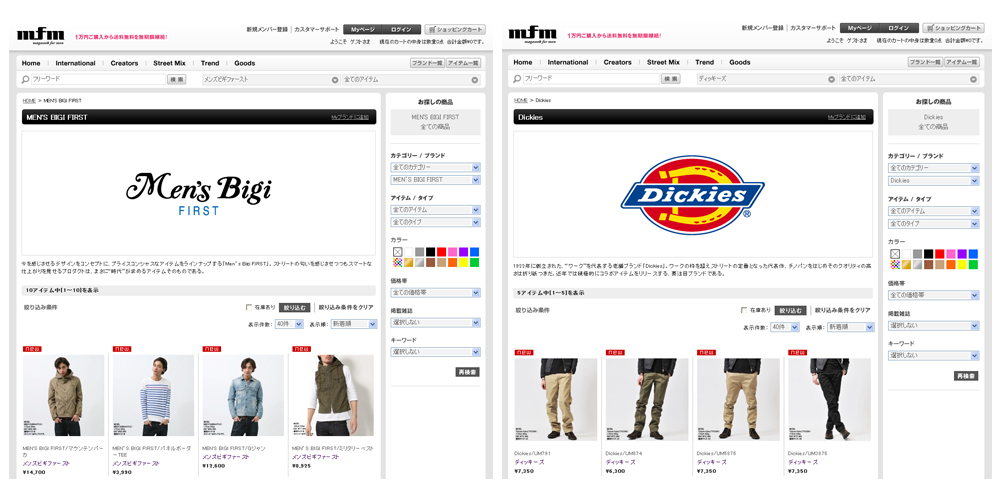This screenshot has width=1000, height=500.
Task: Open the キーワード 選択しない dropdown on Dickies sidebar
Action: point(934,355)
